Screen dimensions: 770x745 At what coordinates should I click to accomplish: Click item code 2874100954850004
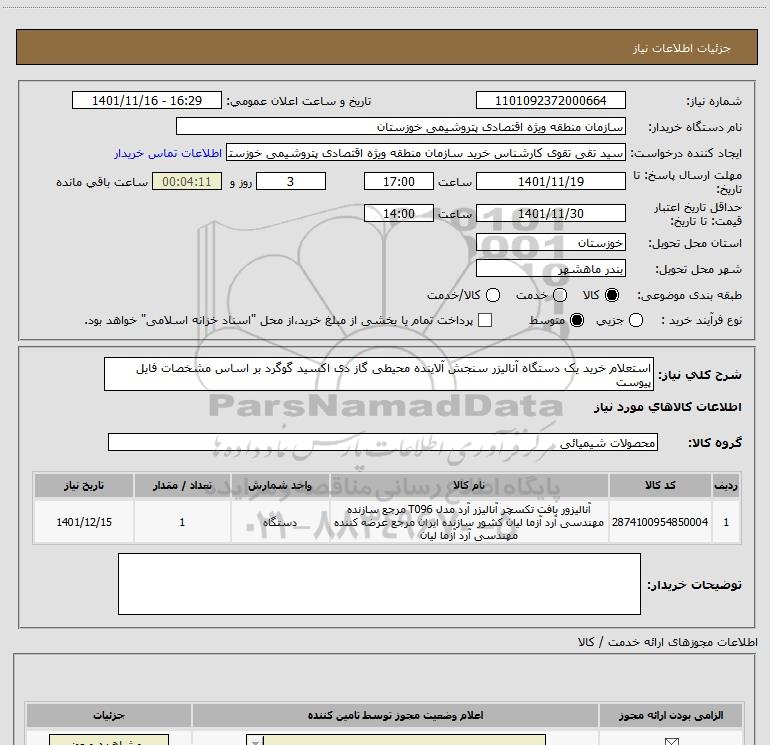[x=660, y=522]
